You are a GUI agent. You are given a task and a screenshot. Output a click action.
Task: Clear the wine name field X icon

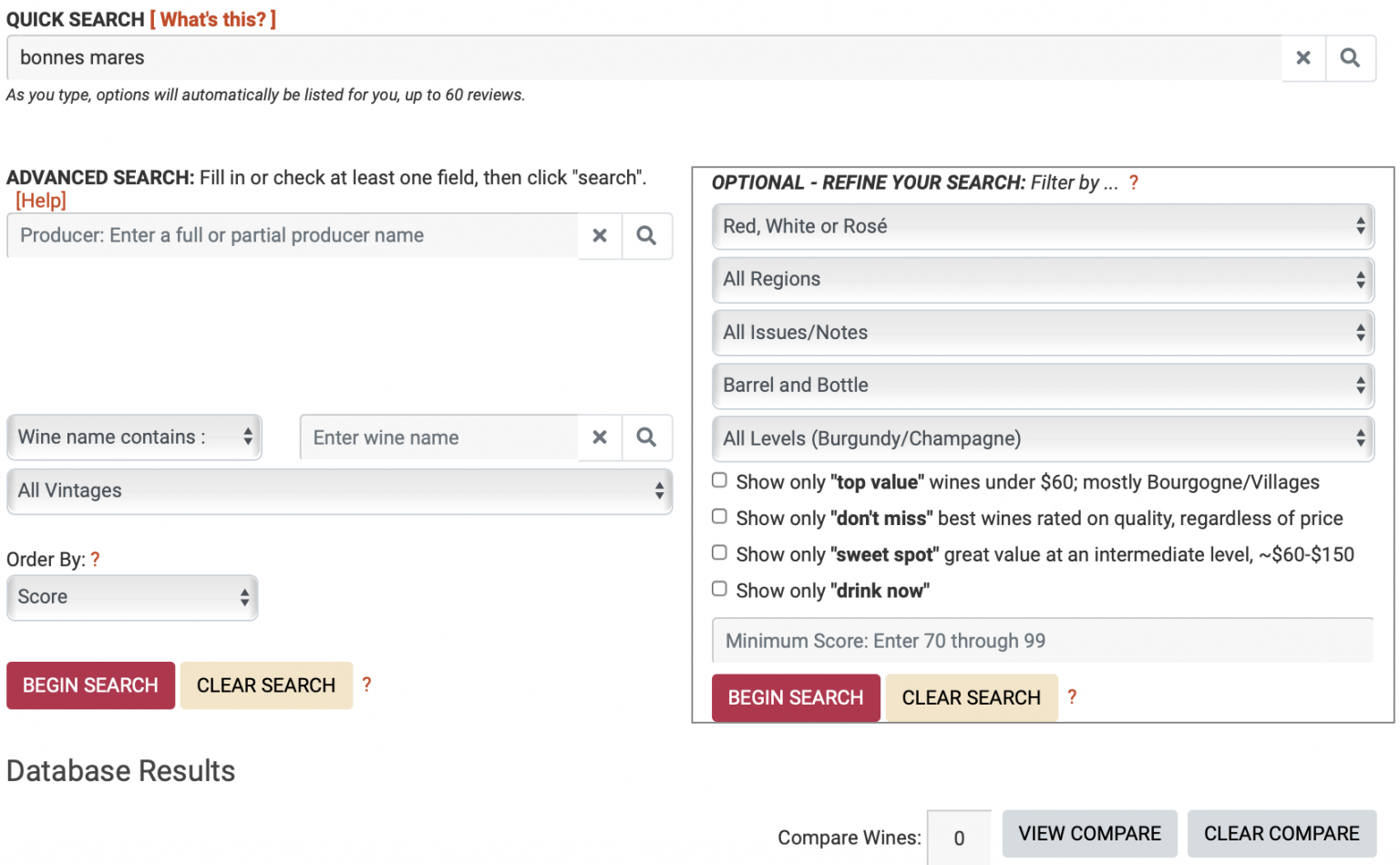pos(600,438)
